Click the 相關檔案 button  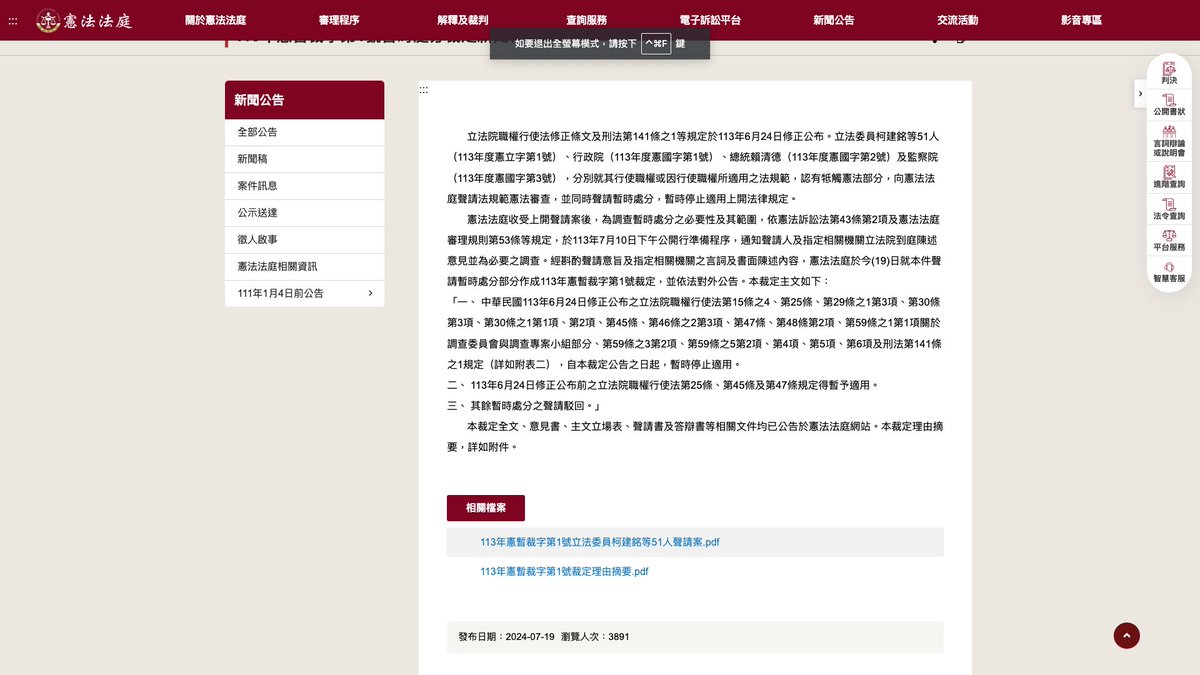tap(486, 508)
